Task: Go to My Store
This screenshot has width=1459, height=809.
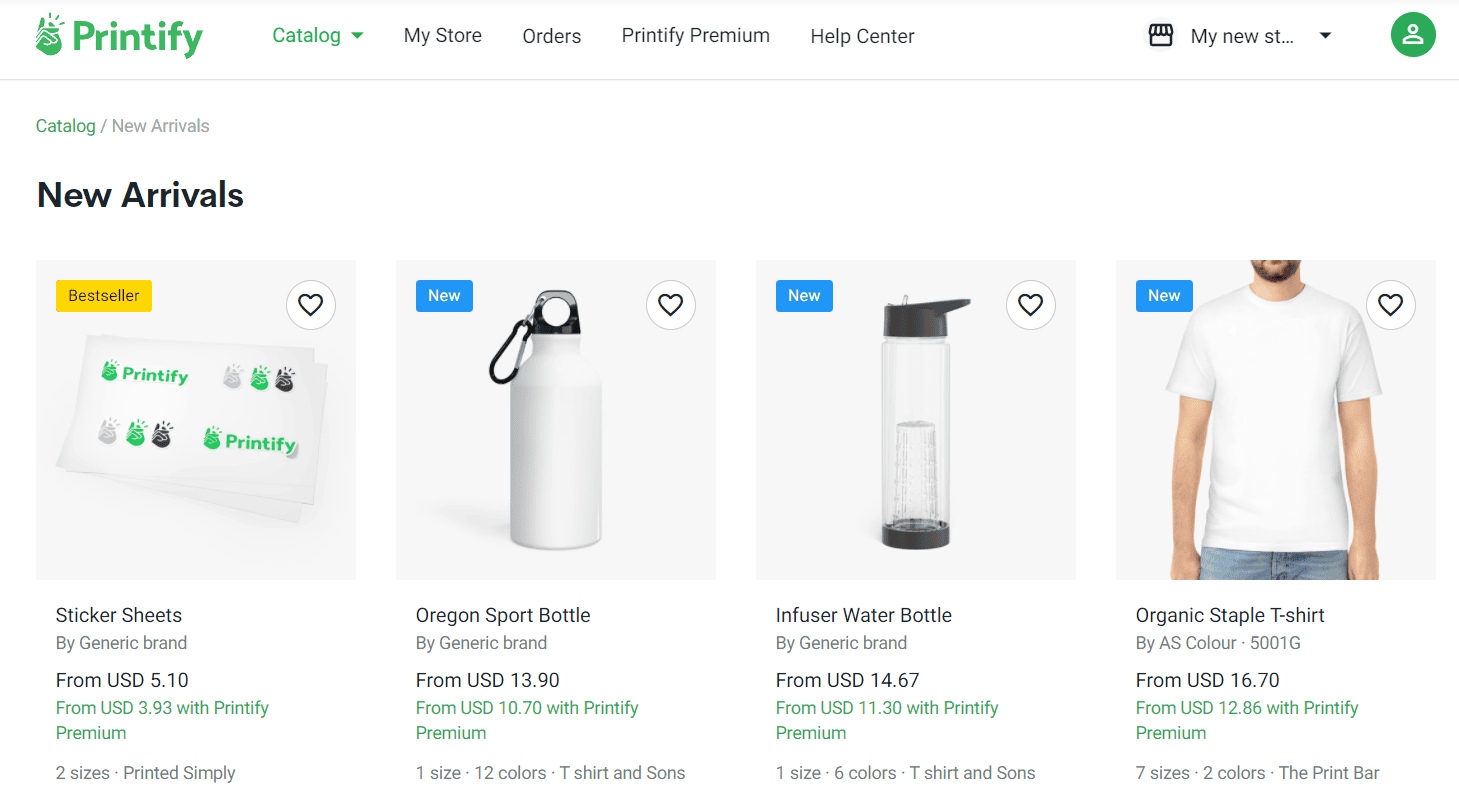Action: point(443,36)
